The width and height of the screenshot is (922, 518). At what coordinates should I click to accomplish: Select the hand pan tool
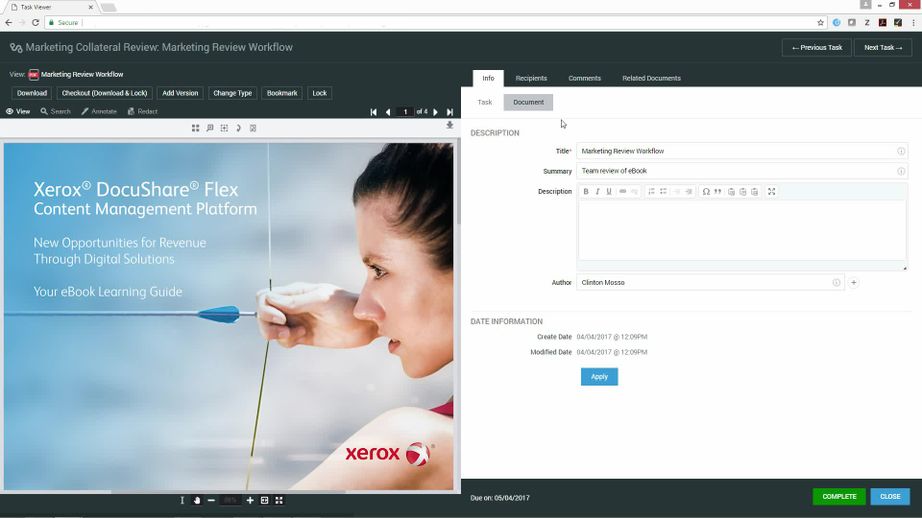[197, 500]
